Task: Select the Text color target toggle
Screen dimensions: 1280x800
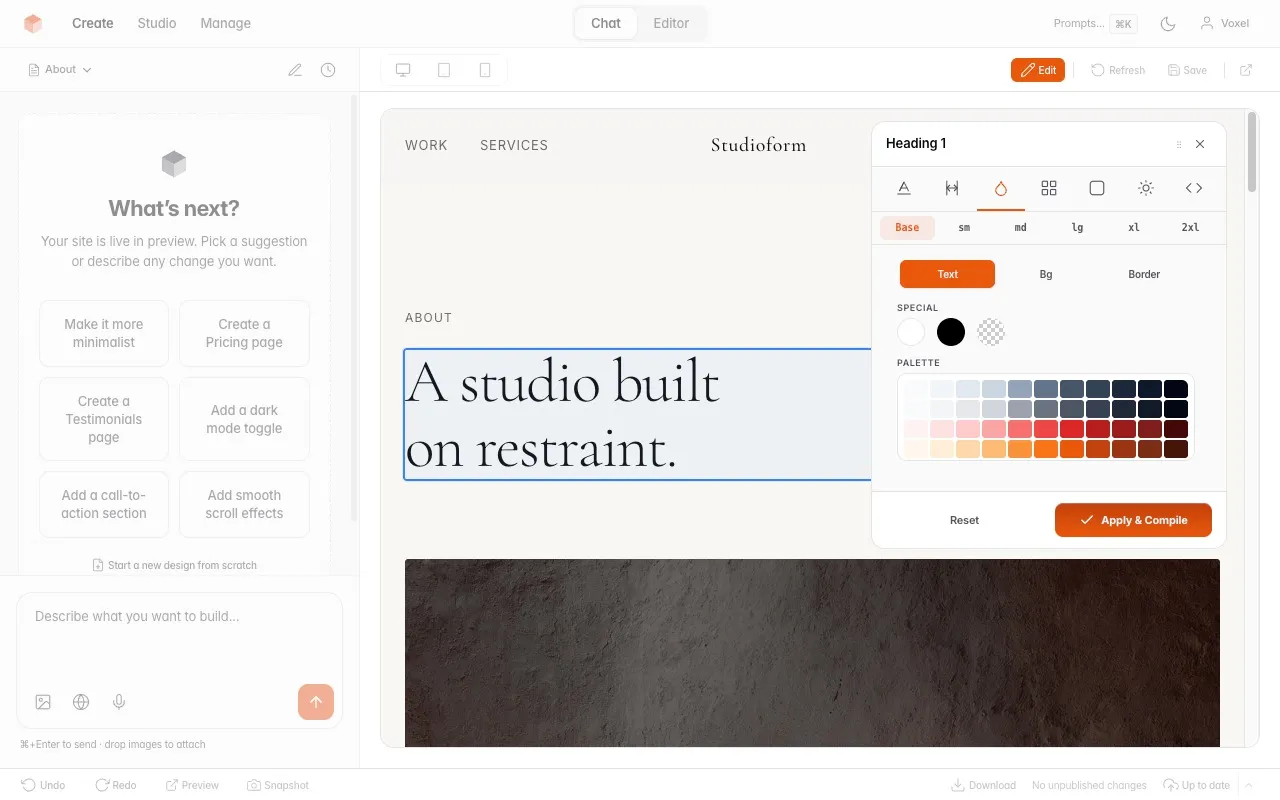Action: tap(946, 273)
